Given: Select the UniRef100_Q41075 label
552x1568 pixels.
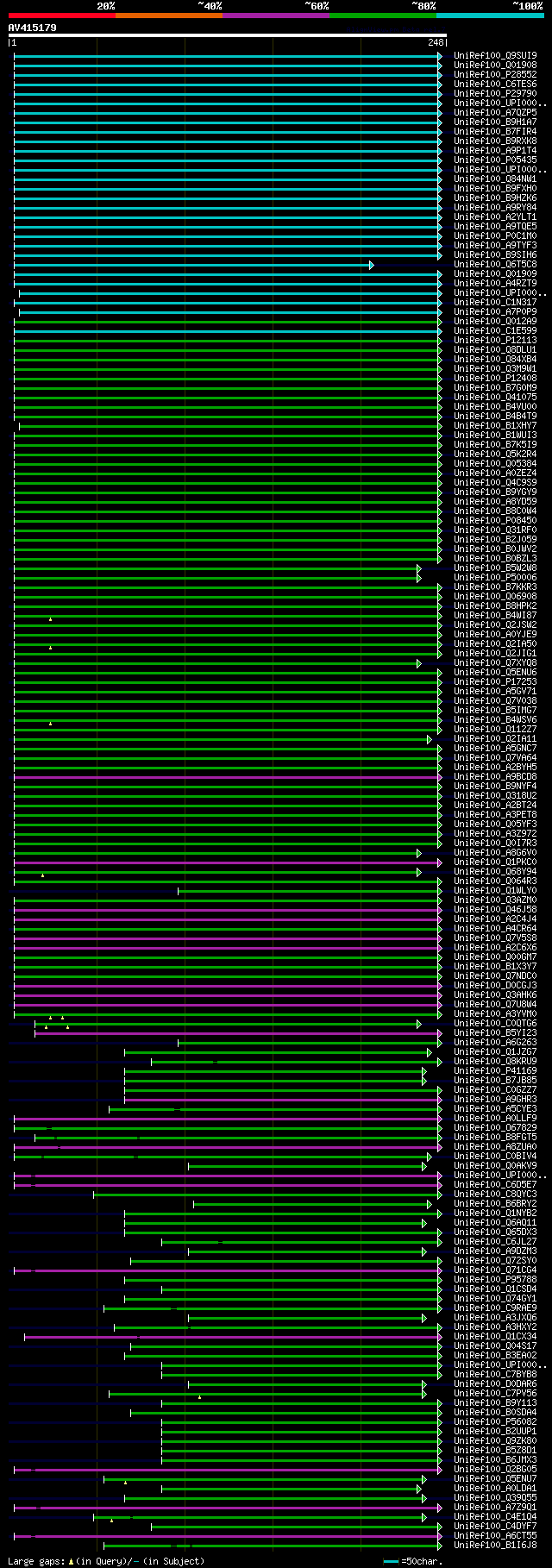Looking at the screenshot, I should pyautogui.click(x=495, y=398).
